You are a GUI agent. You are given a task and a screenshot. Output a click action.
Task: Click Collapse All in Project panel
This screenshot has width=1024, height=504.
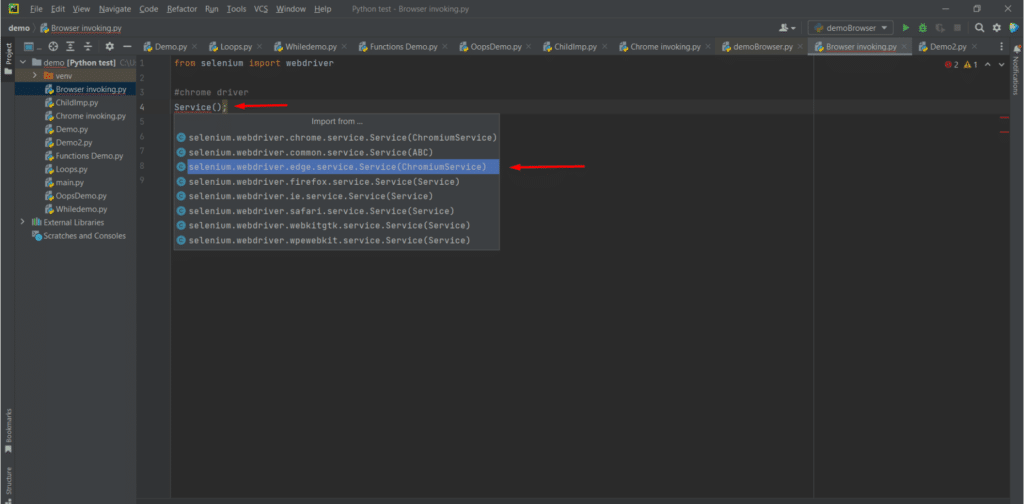pos(88,47)
